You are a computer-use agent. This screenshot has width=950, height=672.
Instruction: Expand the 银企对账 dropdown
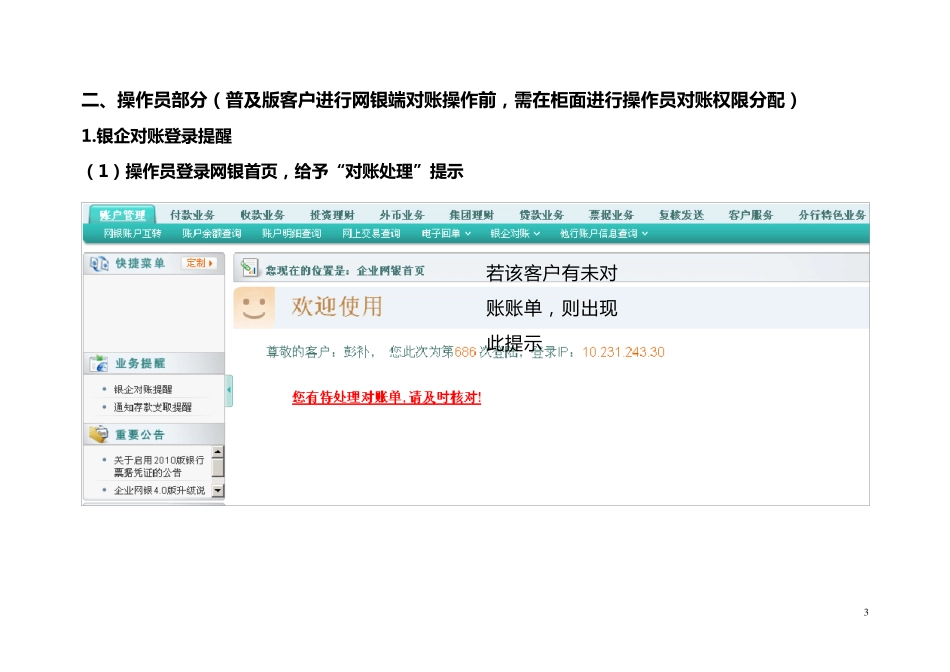click(x=515, y=233)
